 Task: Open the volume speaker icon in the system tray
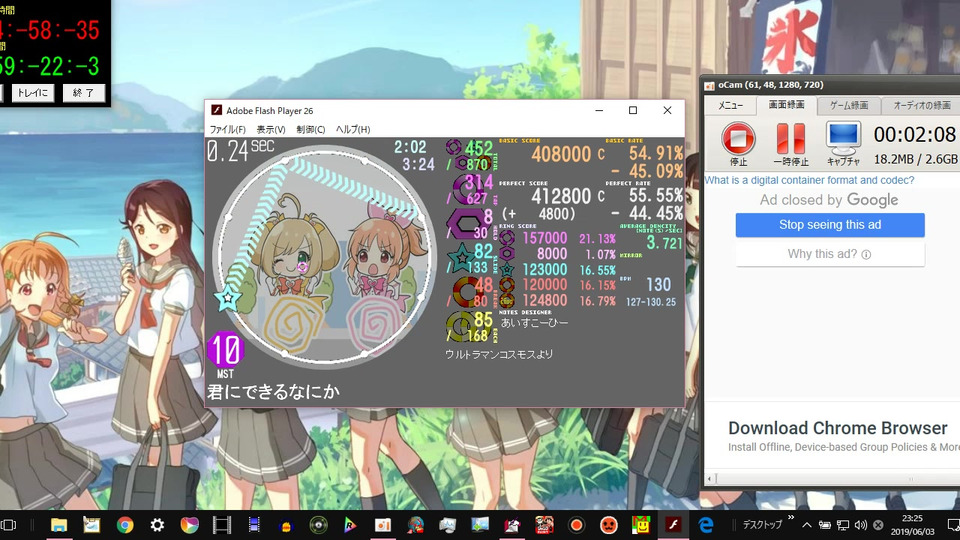pyautogui.click(x=861, y=525)
